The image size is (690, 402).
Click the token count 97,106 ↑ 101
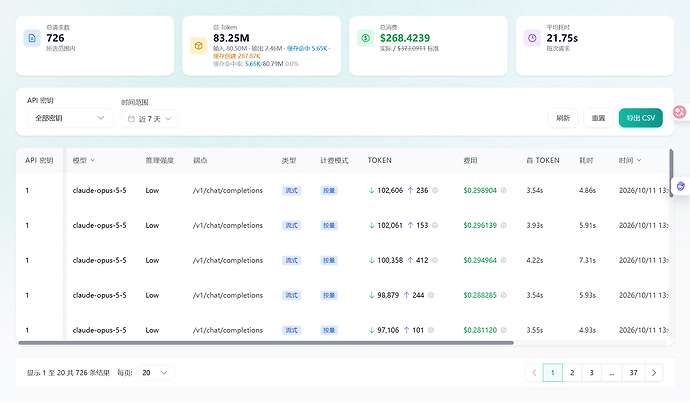(396, 330)
